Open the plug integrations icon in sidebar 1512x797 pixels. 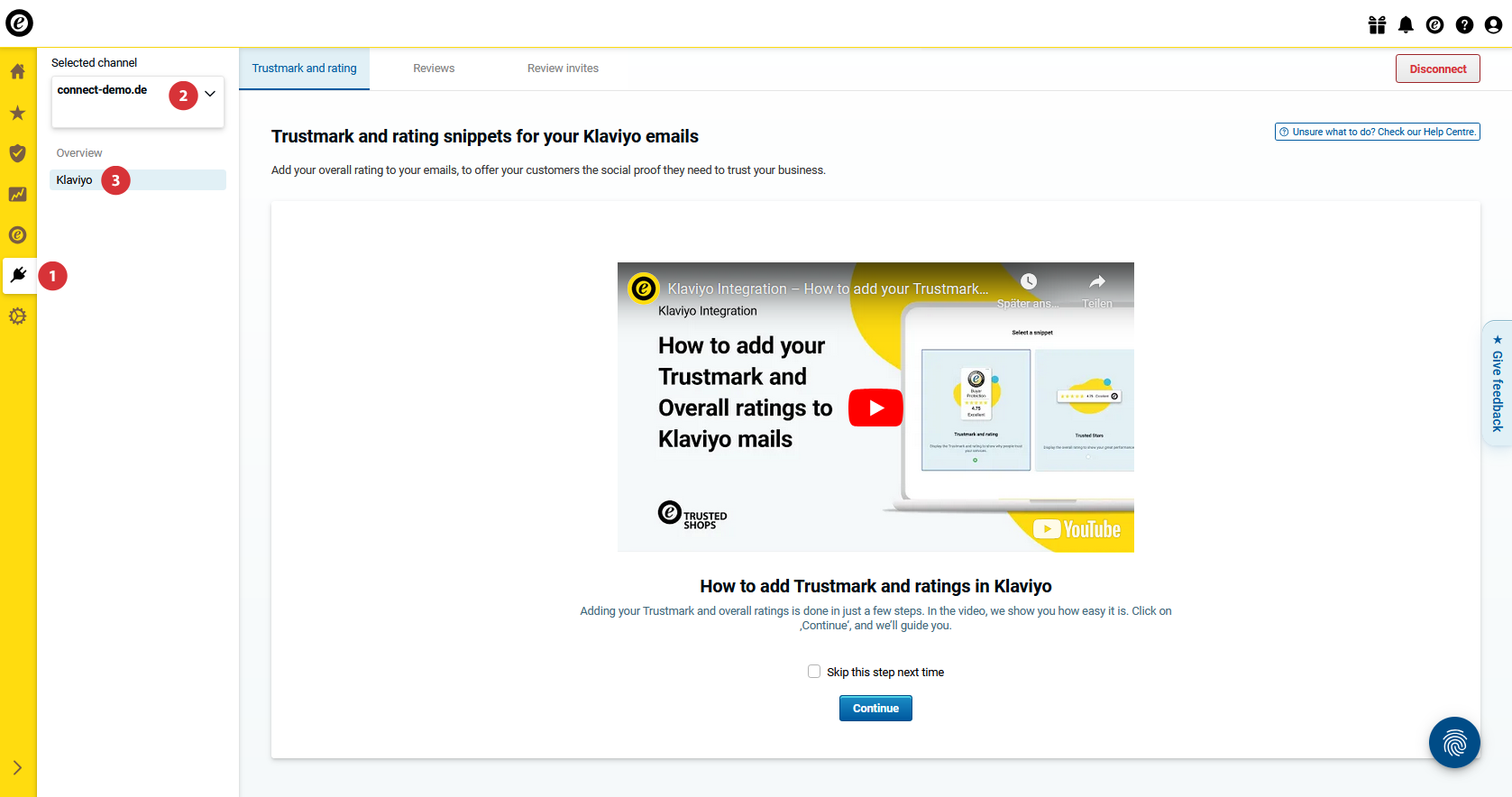[18, 275]
